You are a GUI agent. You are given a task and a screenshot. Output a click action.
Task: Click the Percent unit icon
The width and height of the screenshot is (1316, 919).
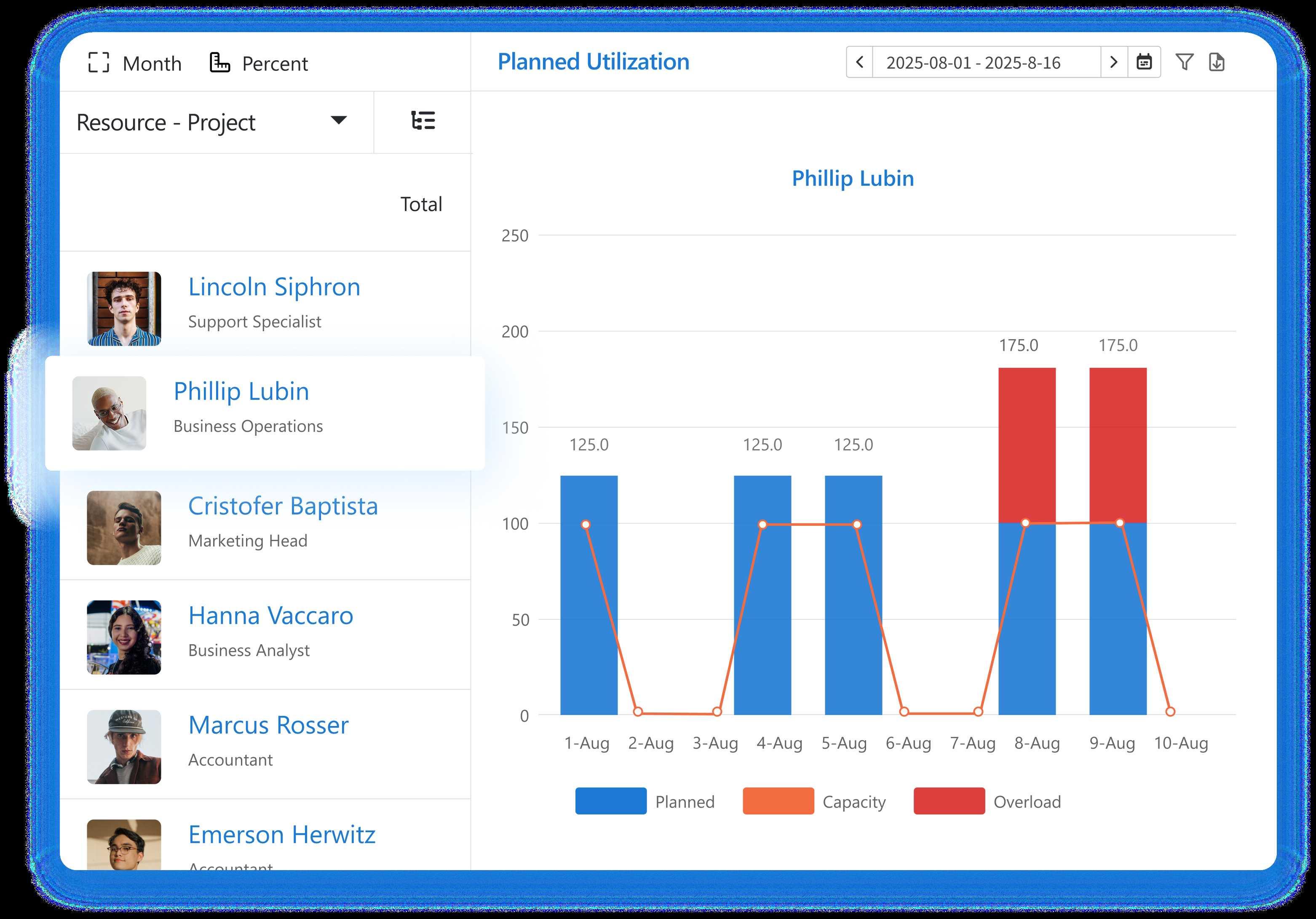[x=219, y=62]
